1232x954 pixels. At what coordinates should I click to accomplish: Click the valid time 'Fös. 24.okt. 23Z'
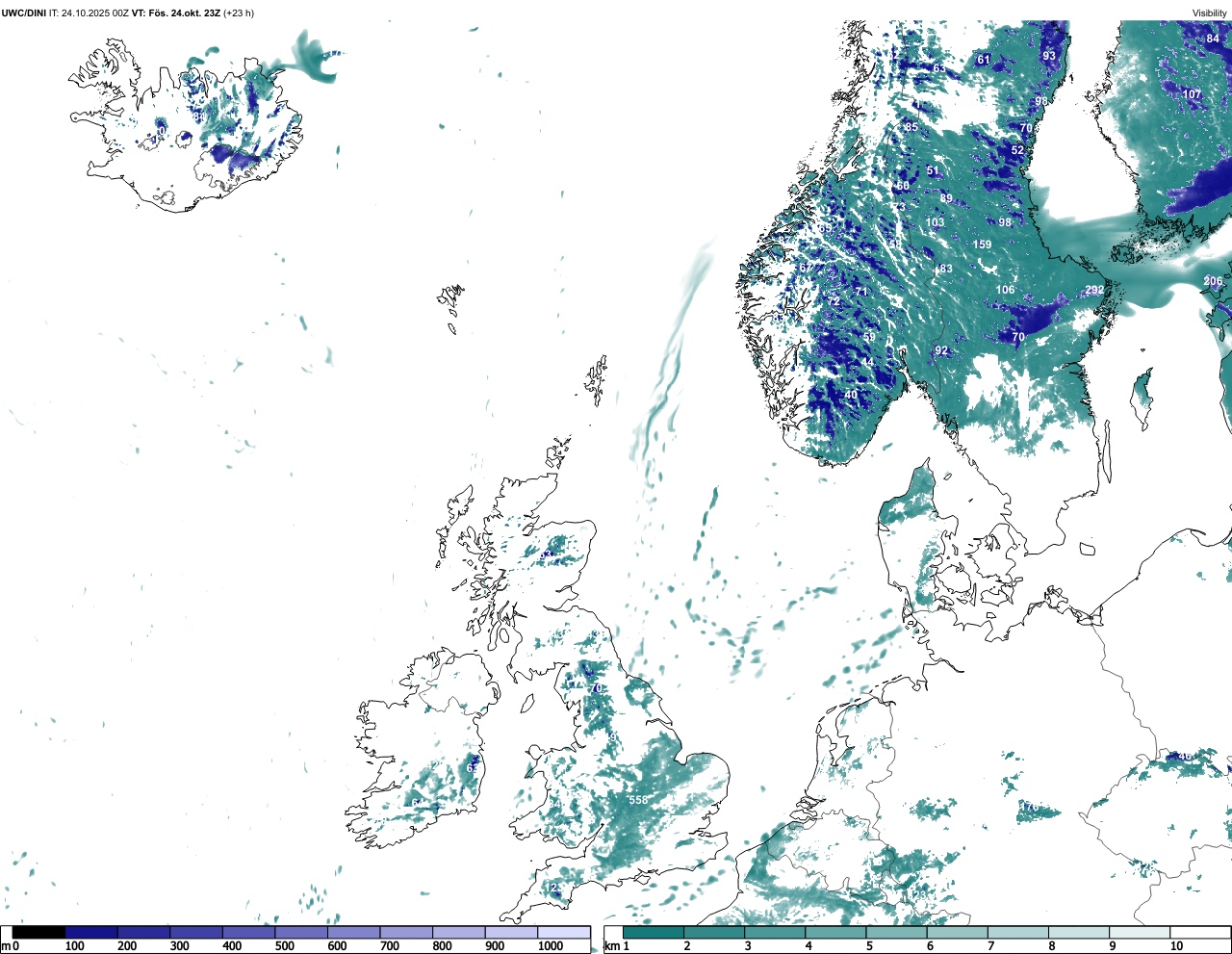pos(184,13)
